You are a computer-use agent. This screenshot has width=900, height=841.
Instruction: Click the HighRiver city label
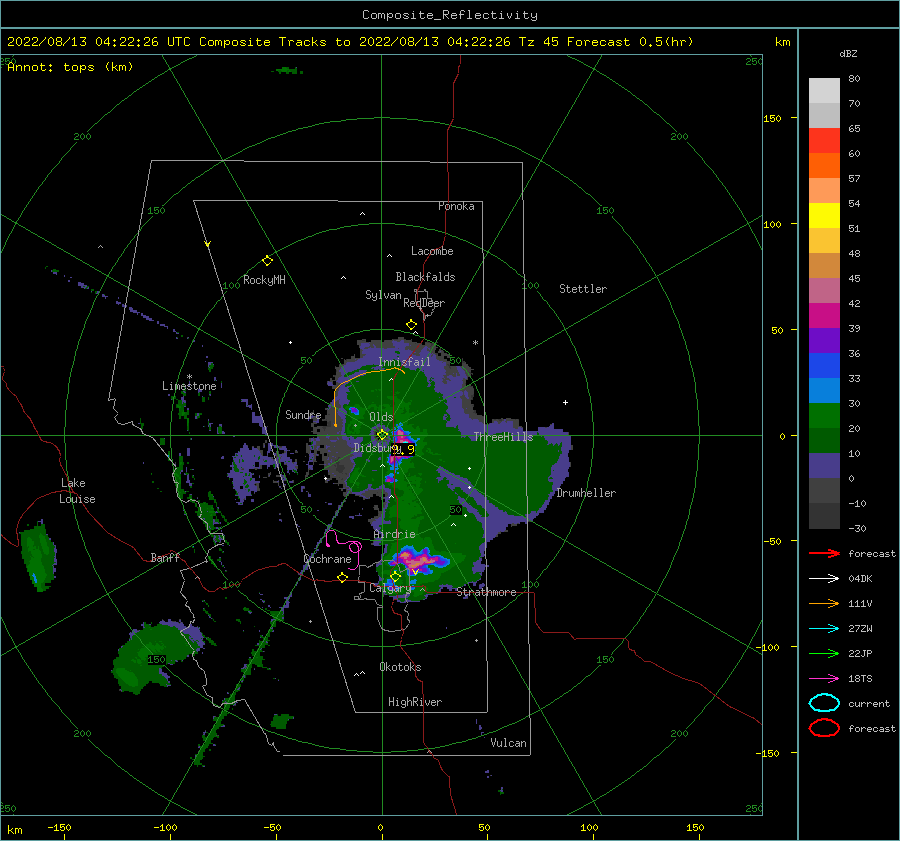tap(415, 702)
